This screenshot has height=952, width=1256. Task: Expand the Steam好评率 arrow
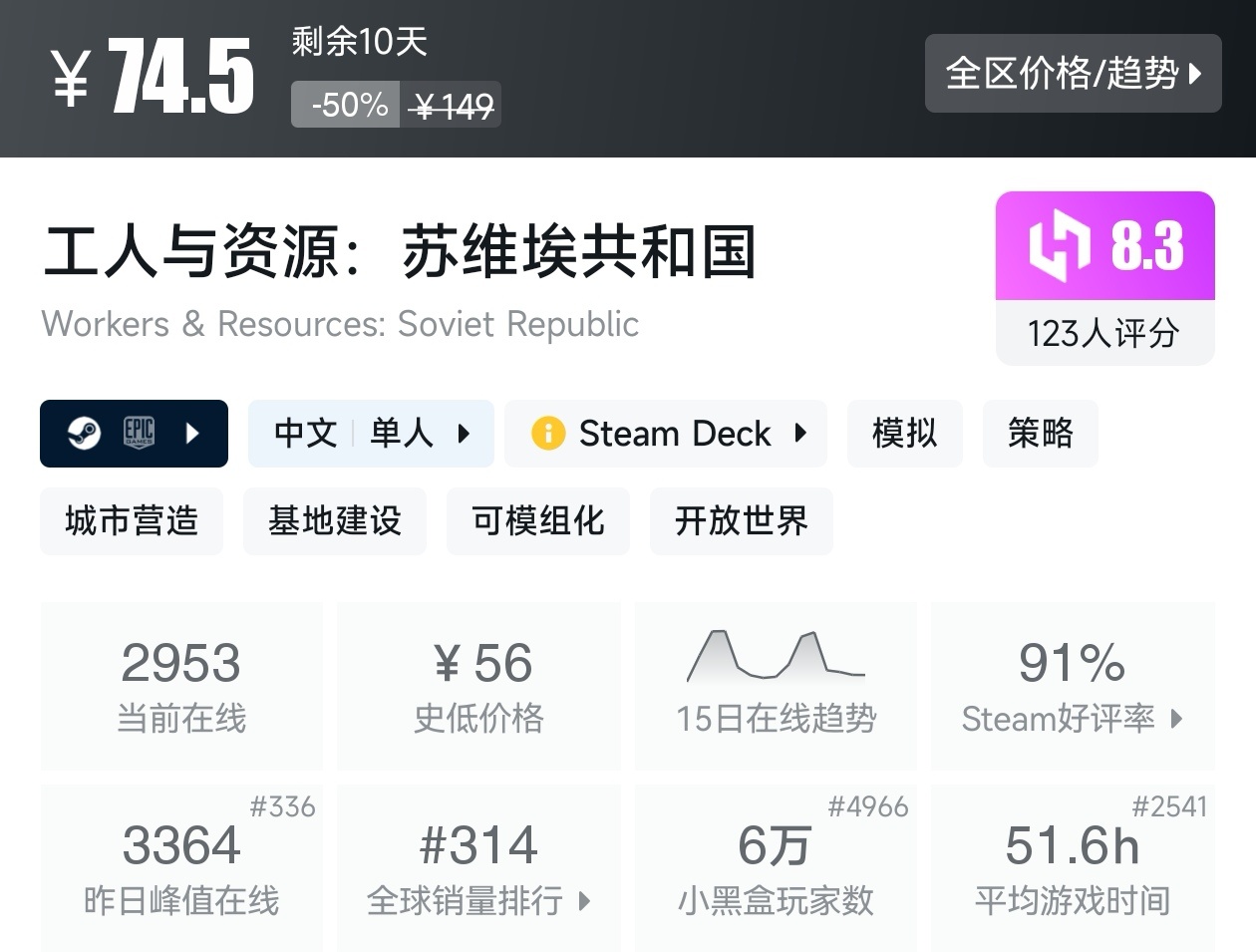click(x=1176, y=719)
